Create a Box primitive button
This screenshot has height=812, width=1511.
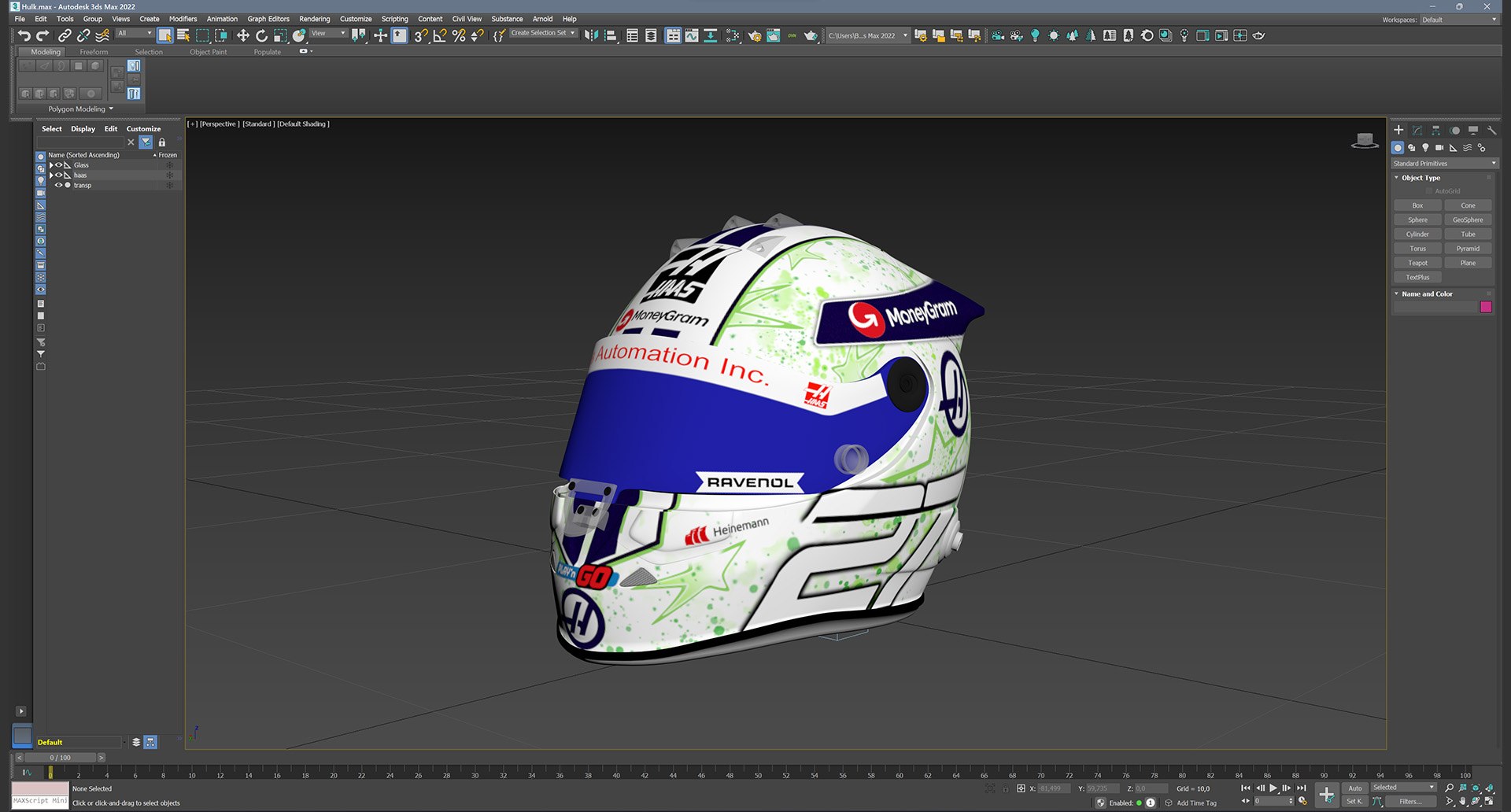[x=1417, y=205]
